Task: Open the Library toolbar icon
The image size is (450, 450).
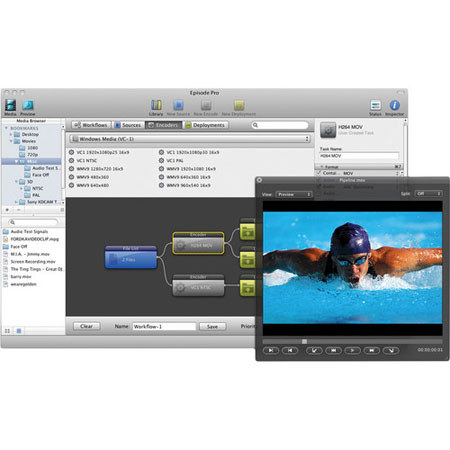Action: (x=156, y=105)
